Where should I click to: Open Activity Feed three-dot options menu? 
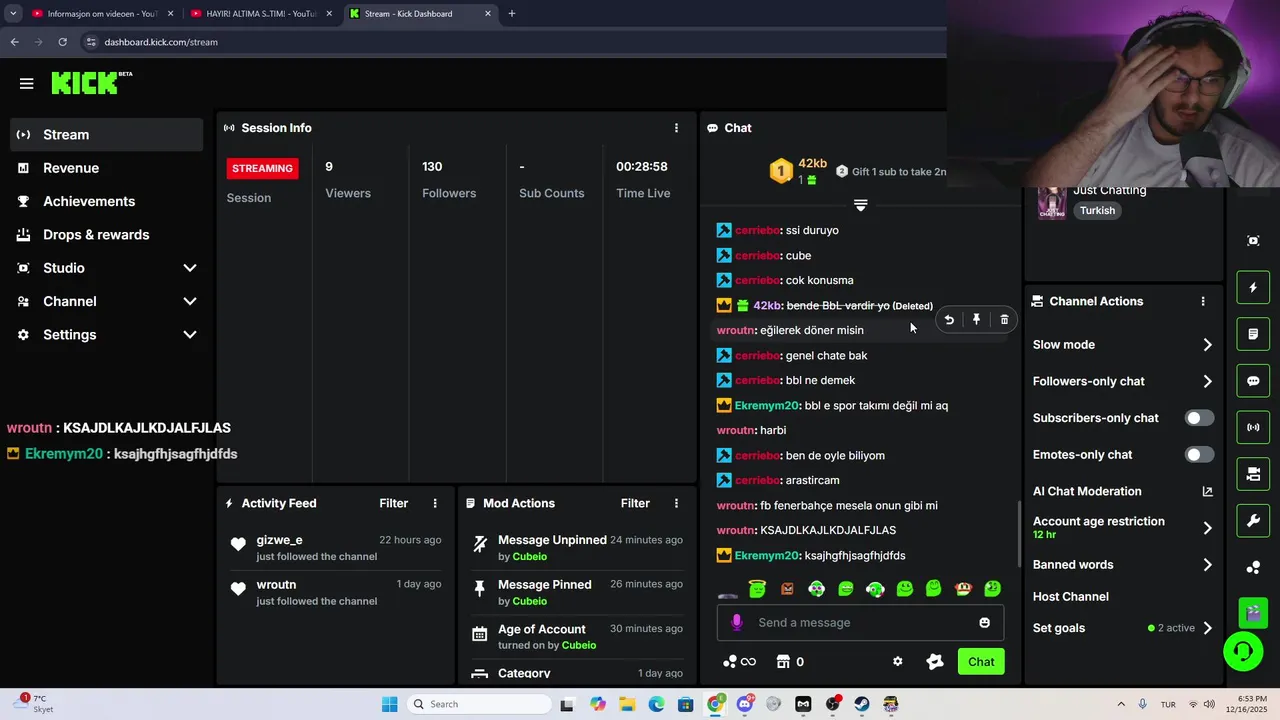tap(435, 504)
